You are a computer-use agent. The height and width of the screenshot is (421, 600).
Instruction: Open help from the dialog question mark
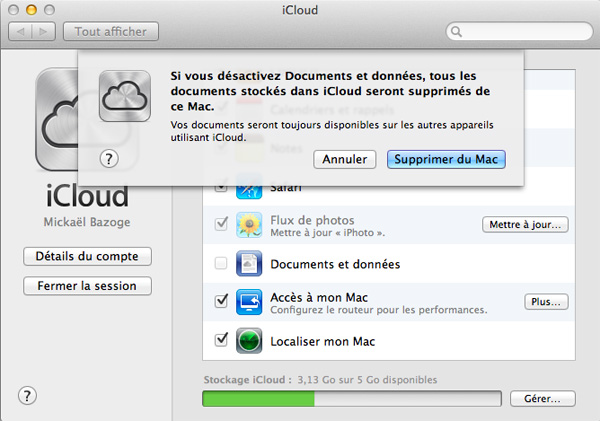(109, 158)
